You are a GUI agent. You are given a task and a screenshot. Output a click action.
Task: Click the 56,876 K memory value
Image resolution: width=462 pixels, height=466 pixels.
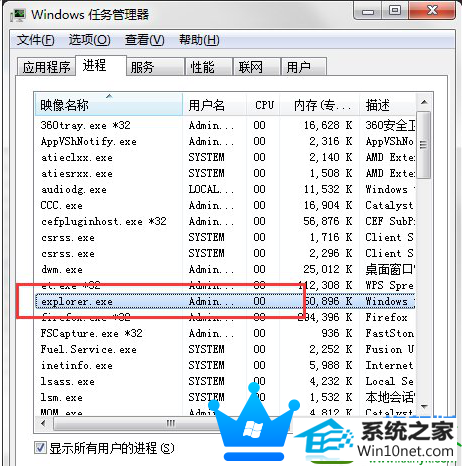click(x=328, y=221)
